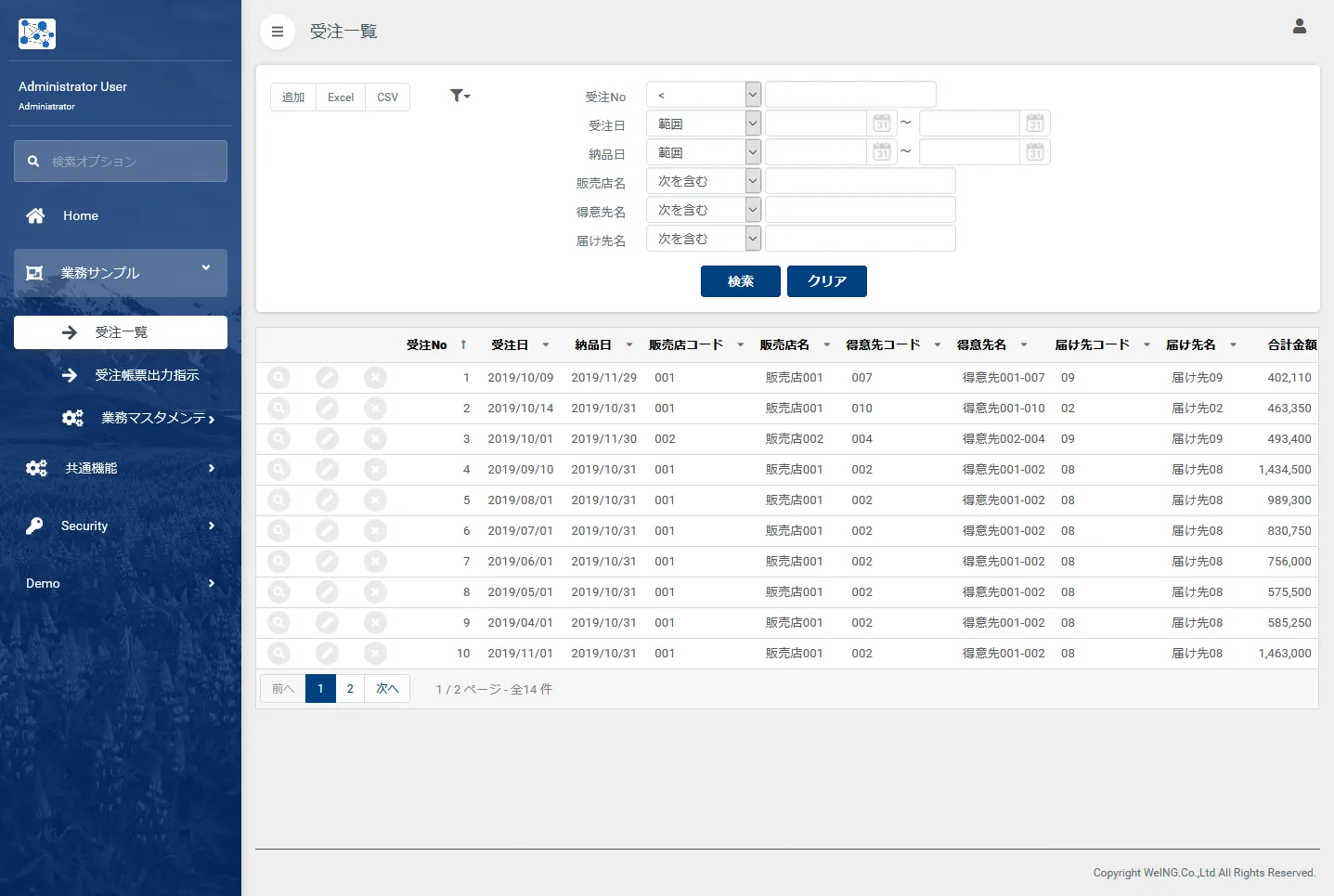This screenshot has width=1334, height=896.
Task: Click the view magnifier icon for order 1
Action: tap(278, 378)
